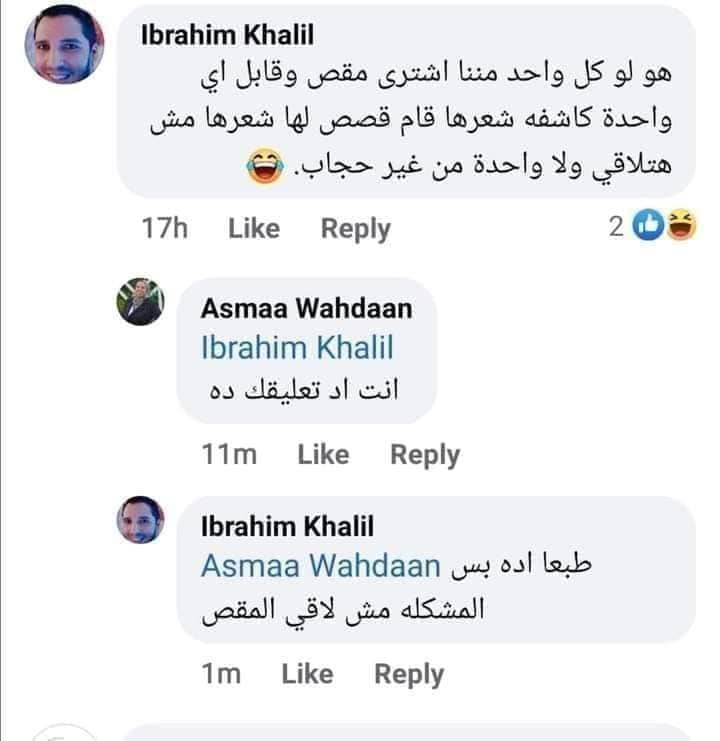This screenshot has width=720, height=741.
Task: Click the 11m timestamp
Action: [229, 455]
